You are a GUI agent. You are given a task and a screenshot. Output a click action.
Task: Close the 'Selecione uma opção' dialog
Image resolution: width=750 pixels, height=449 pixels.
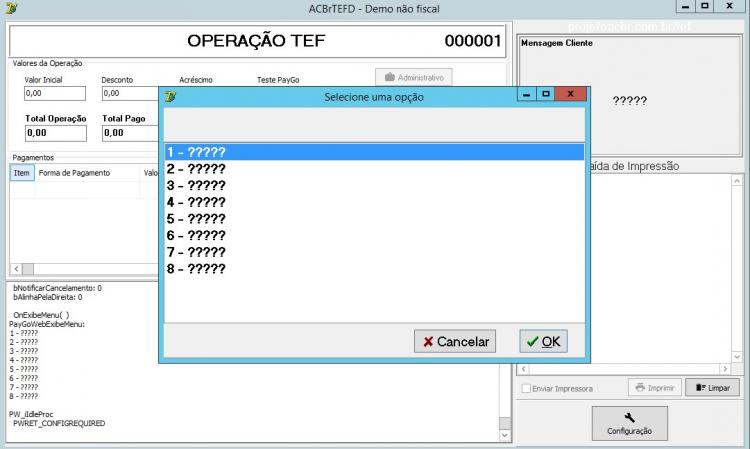(570, 94)
